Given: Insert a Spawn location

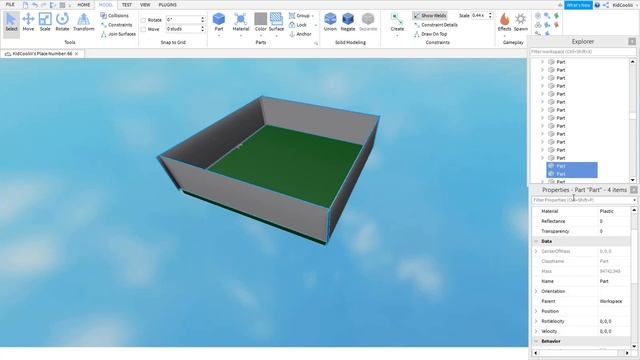Looking at the screenshot, I should click(521, 22).
